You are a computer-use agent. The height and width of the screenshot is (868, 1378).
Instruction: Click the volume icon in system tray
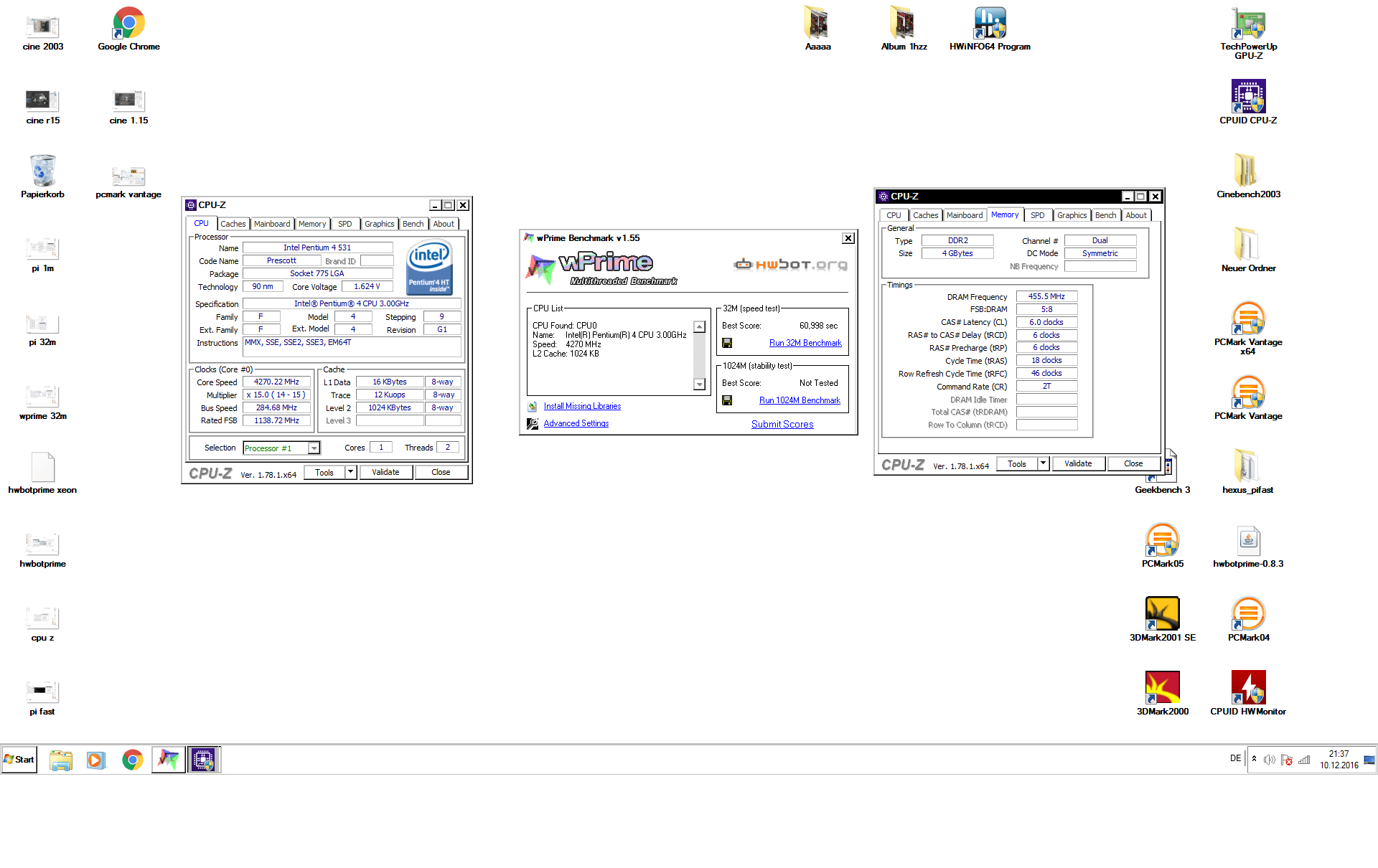click(x=1269, y=760)
